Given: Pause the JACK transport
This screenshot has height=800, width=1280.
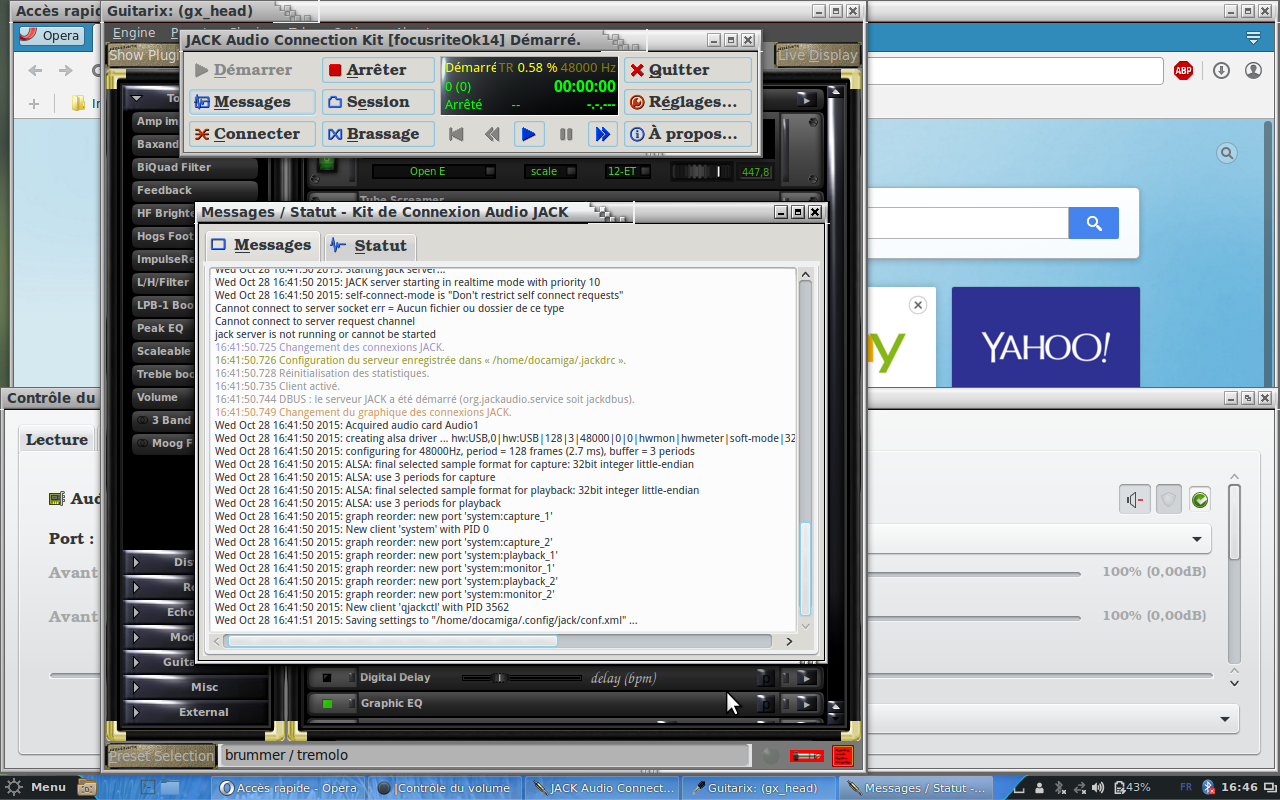Looking at the screenshot, I should coord(566,134).
